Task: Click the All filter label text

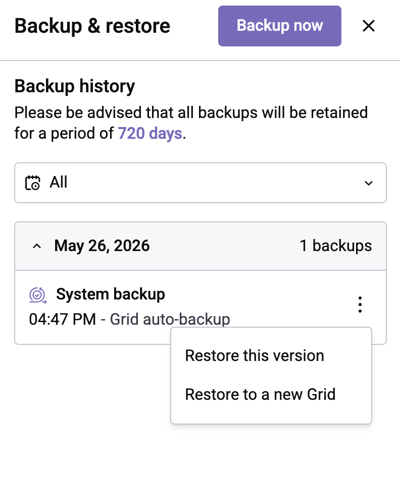Action: point(58,182)
